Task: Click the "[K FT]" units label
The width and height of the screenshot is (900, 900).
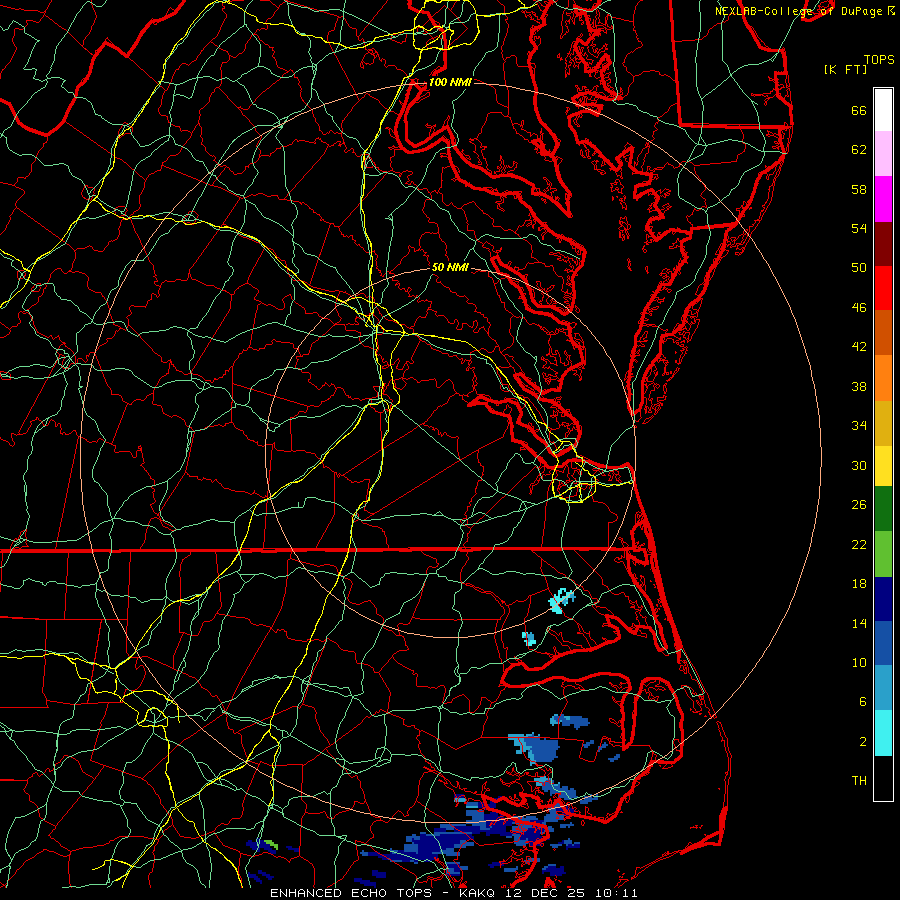Action: [x=845, y=69]
